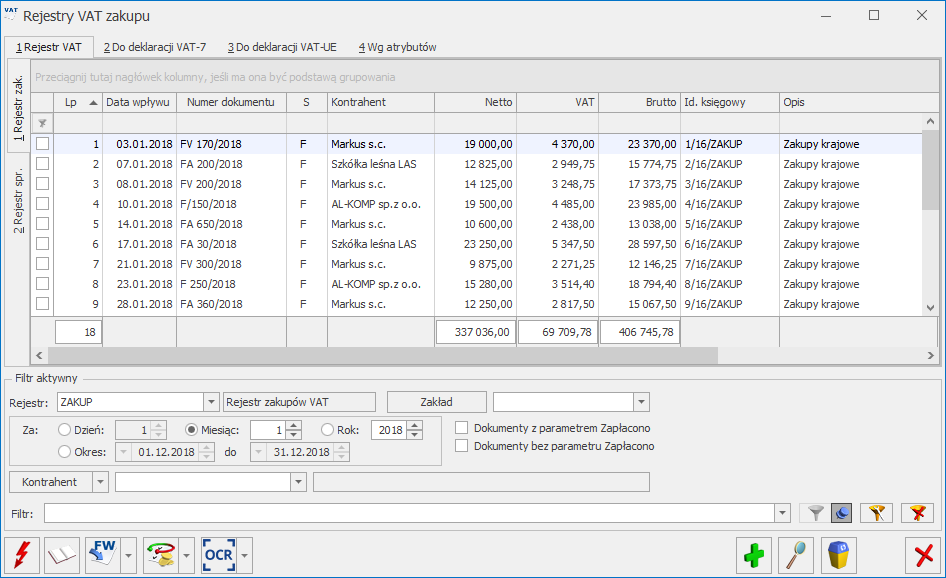Click the FW document import icon
This screenshot has height=578, width=946.
point(103,555)
